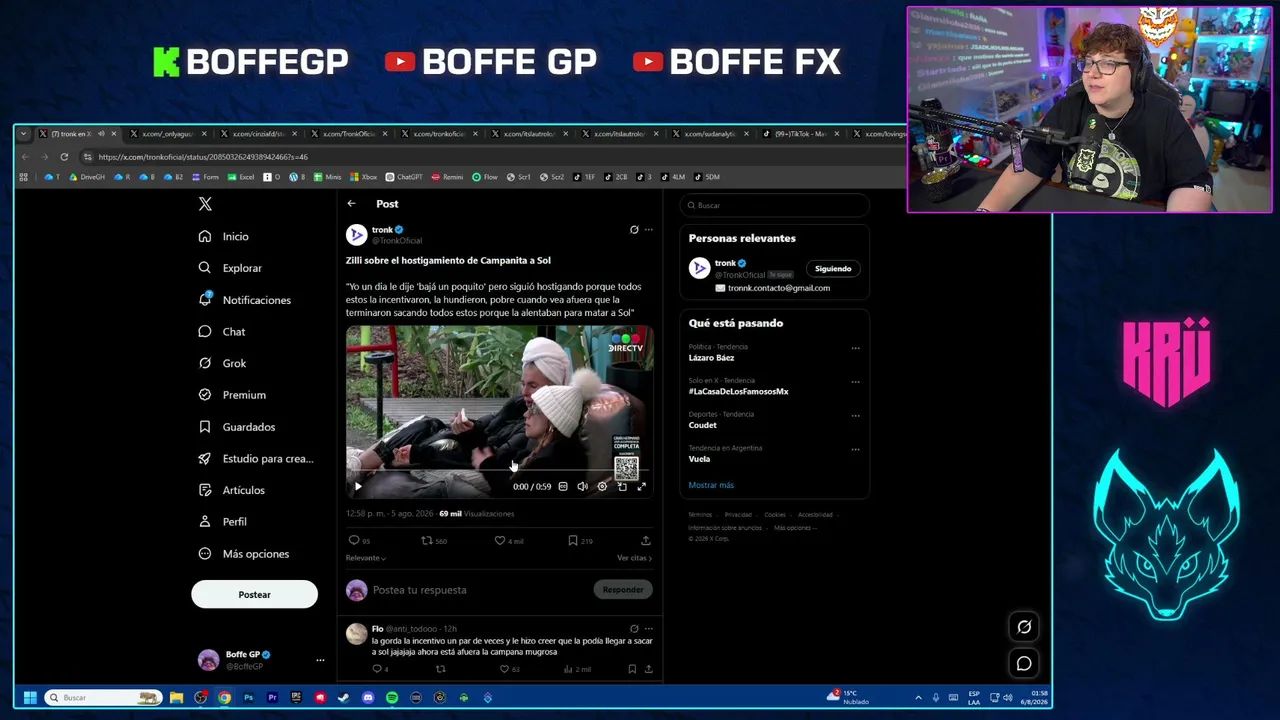Screen dimensions: 1280x720
Task: Like tronk's post with the heart
Action: tap(500, 541)
